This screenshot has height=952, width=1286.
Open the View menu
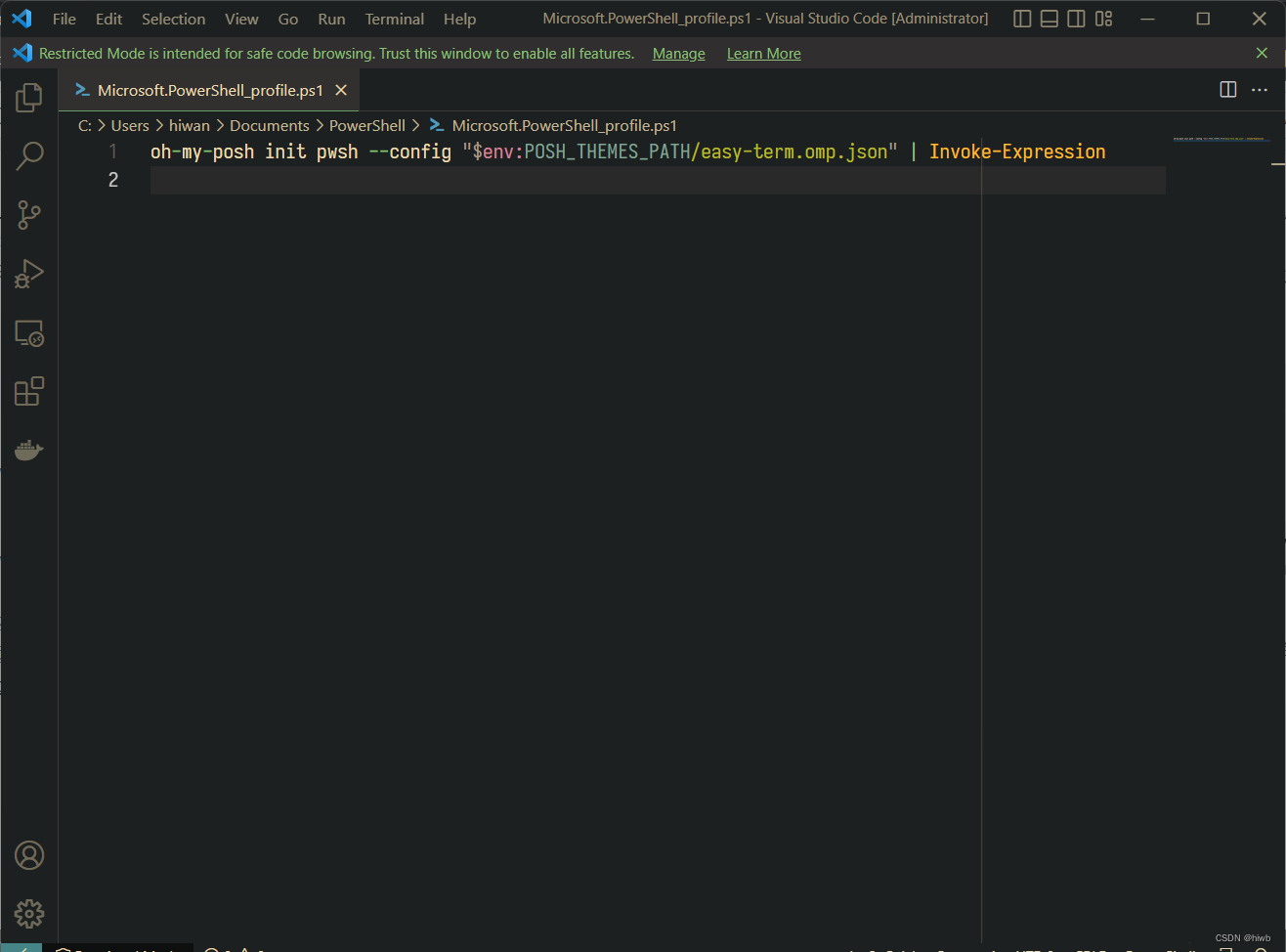click(x=241, y=19)
